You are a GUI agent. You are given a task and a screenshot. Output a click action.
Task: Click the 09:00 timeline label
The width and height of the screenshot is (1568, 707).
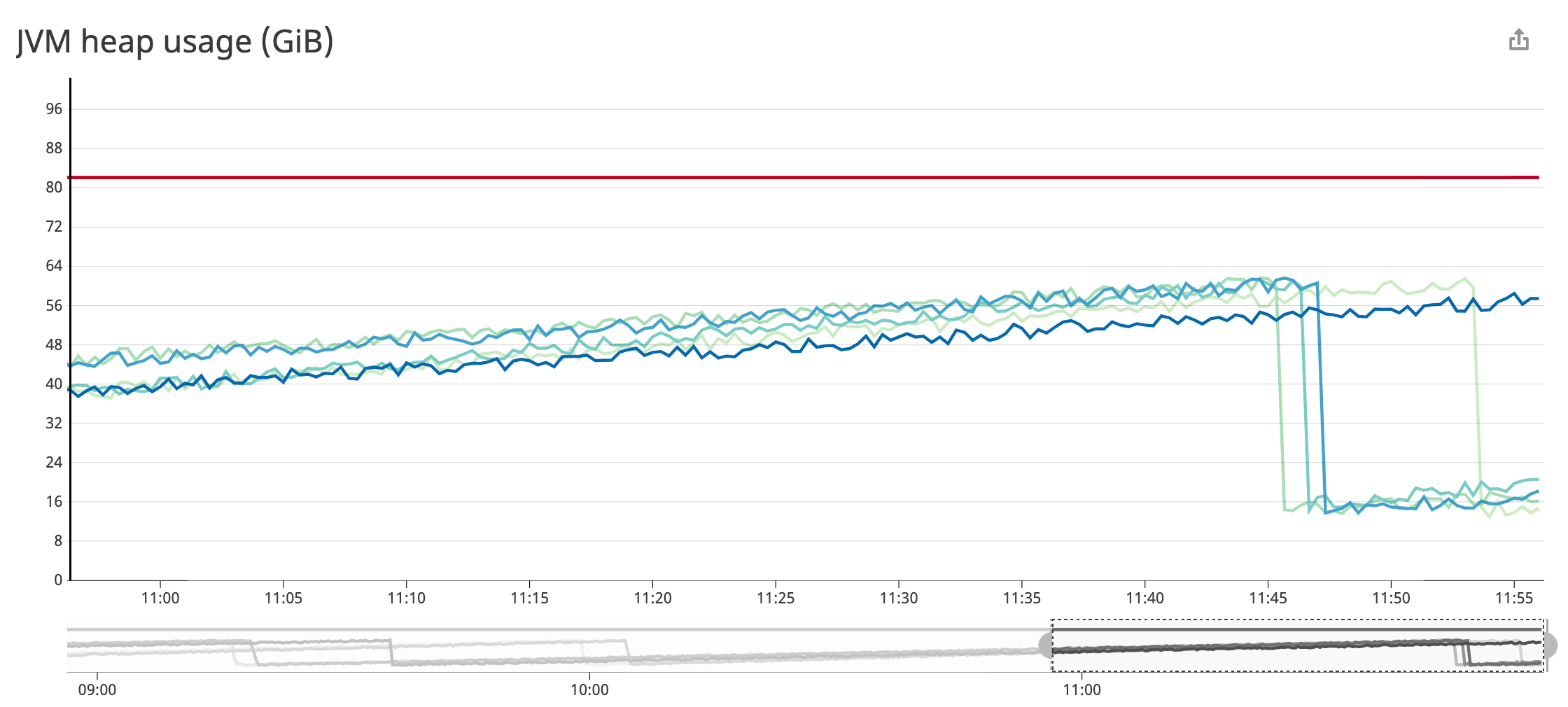point(96,689)
